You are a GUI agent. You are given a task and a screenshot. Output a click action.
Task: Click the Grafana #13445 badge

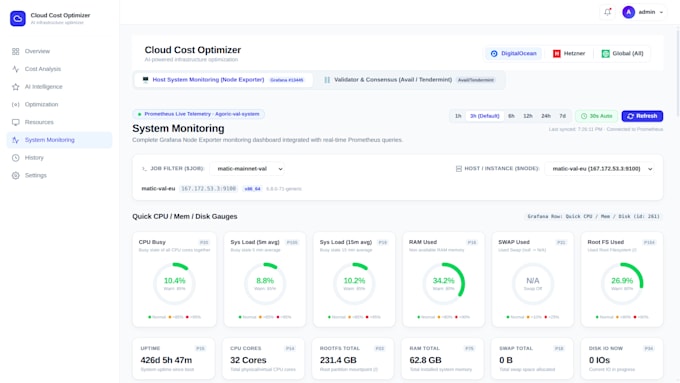pos(287,80)
